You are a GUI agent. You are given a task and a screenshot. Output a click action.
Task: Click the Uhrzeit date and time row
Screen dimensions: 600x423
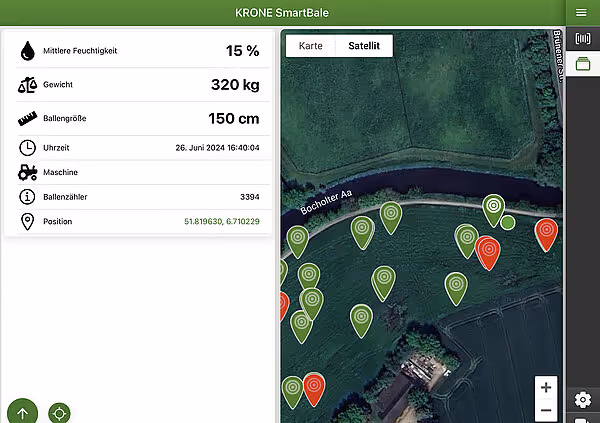point(139,148)
